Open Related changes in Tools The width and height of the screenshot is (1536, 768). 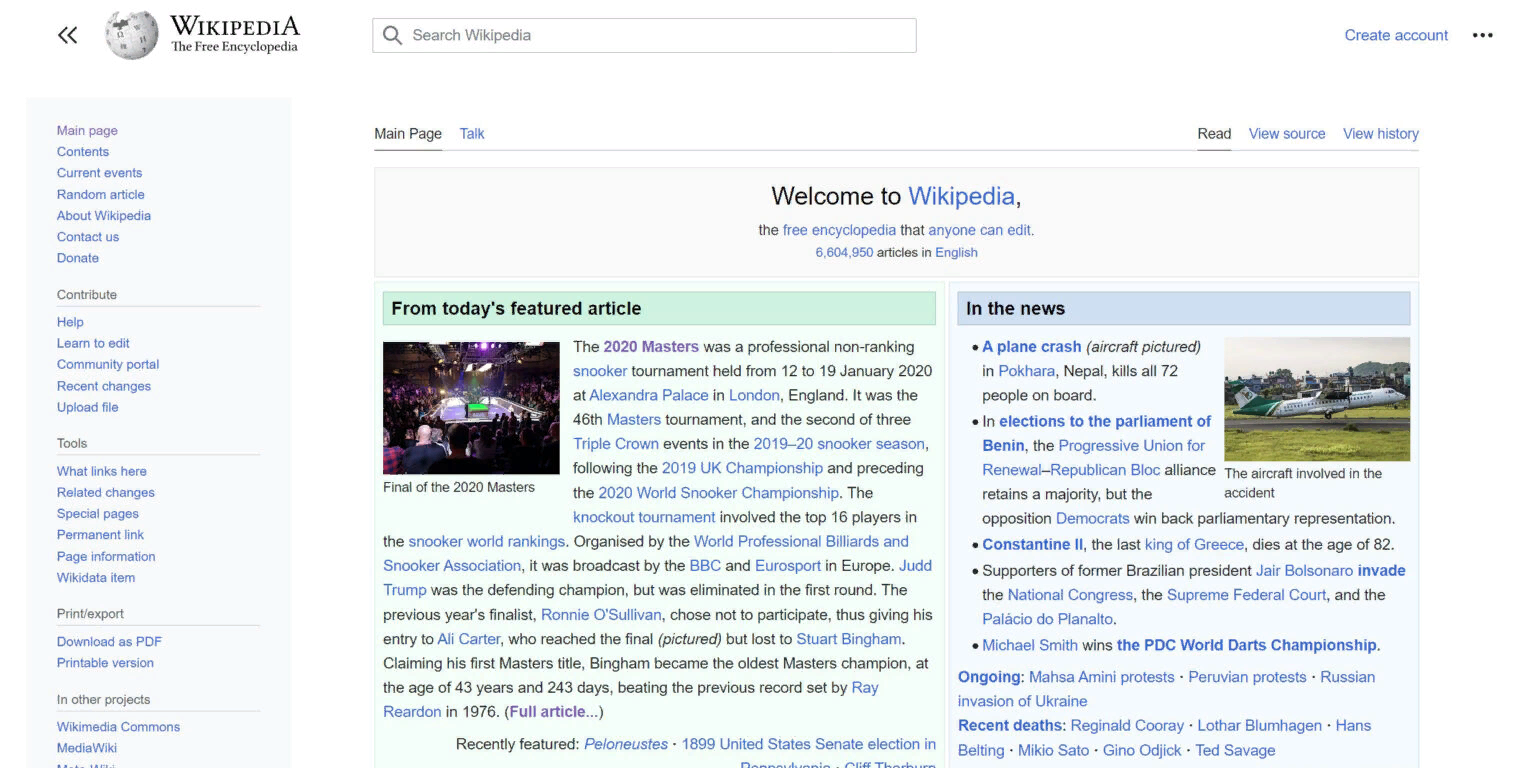point(106,492)
